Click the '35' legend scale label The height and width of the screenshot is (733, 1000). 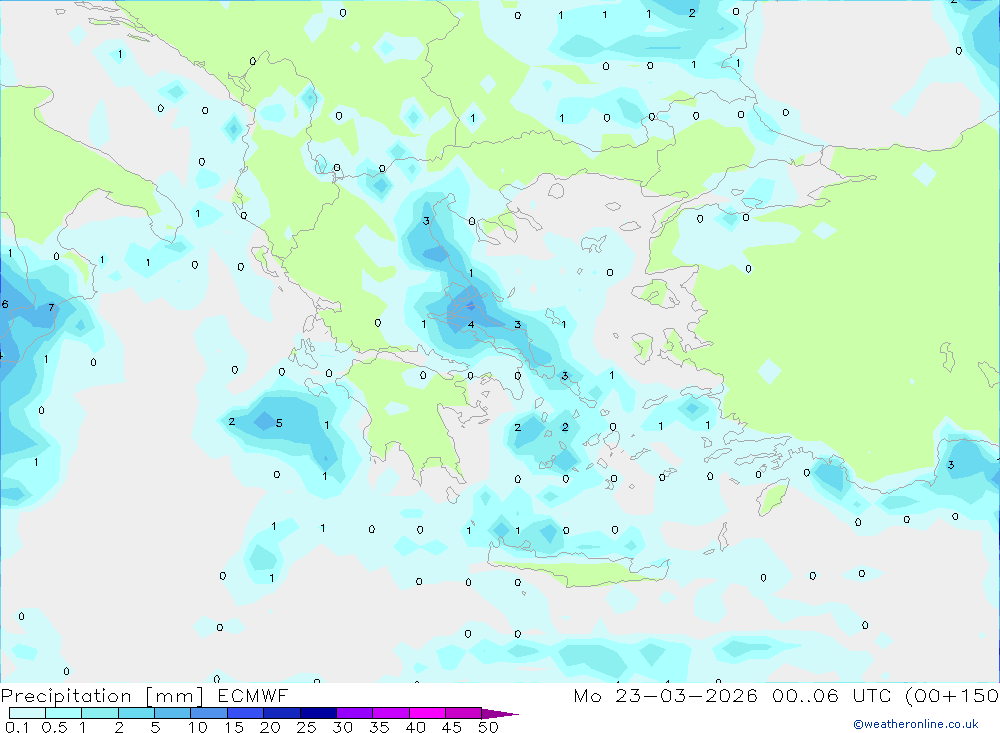379,727
